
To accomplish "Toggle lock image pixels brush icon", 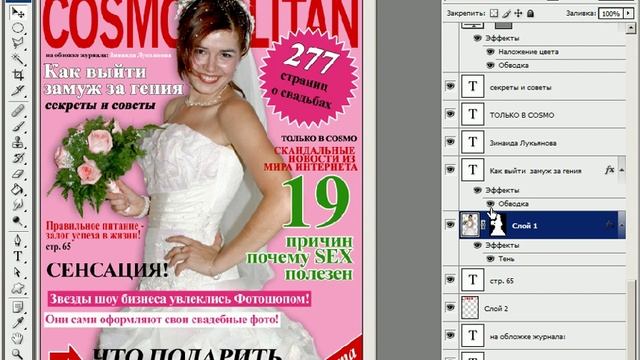I will pos(506,13).
